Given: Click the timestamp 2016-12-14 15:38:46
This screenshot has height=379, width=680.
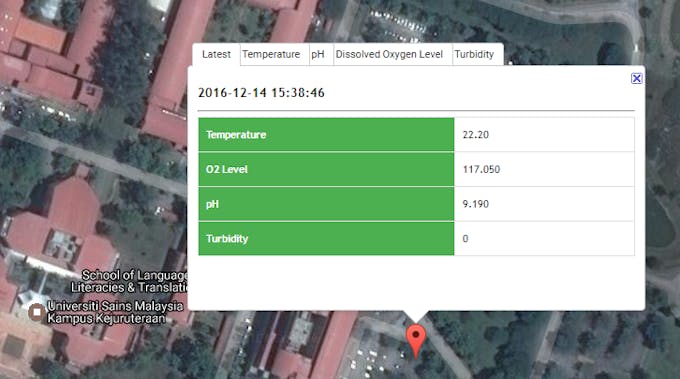Looking at the screenshot, I should 261,93.
